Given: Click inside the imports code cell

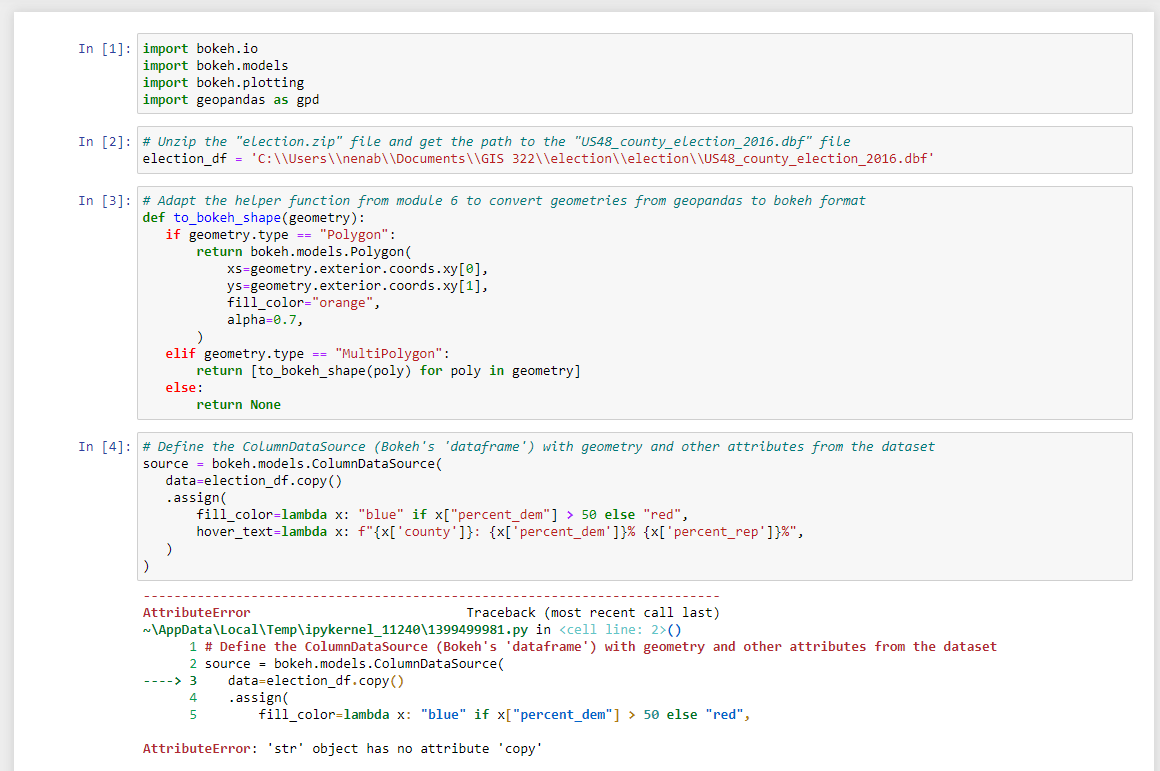Looking at the screenshot, I should (635, 73).
